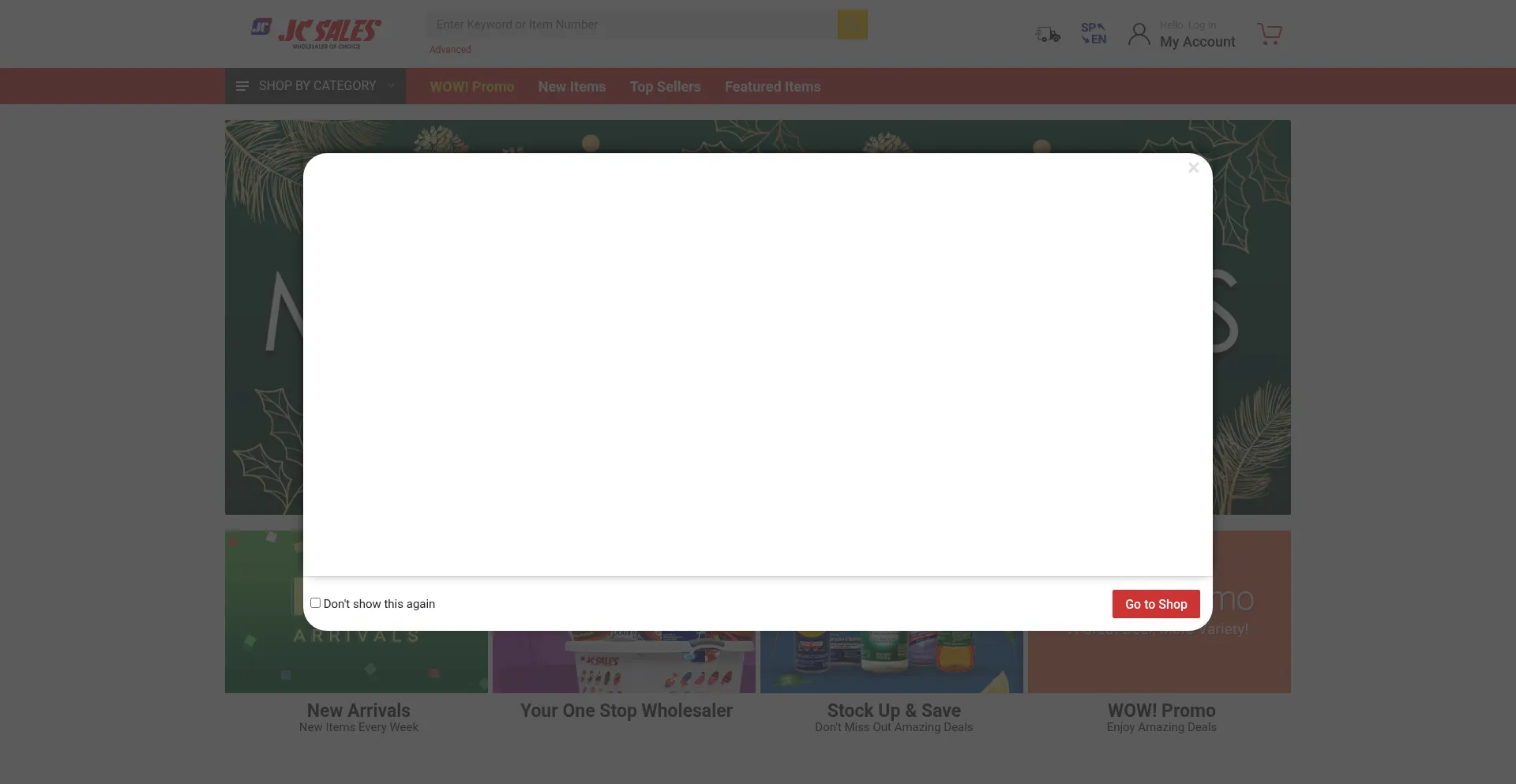The height and width of the screenshot is (784, 1516).
Task: Expand the Shop By Category dropdown
Action: click(316, 86)
